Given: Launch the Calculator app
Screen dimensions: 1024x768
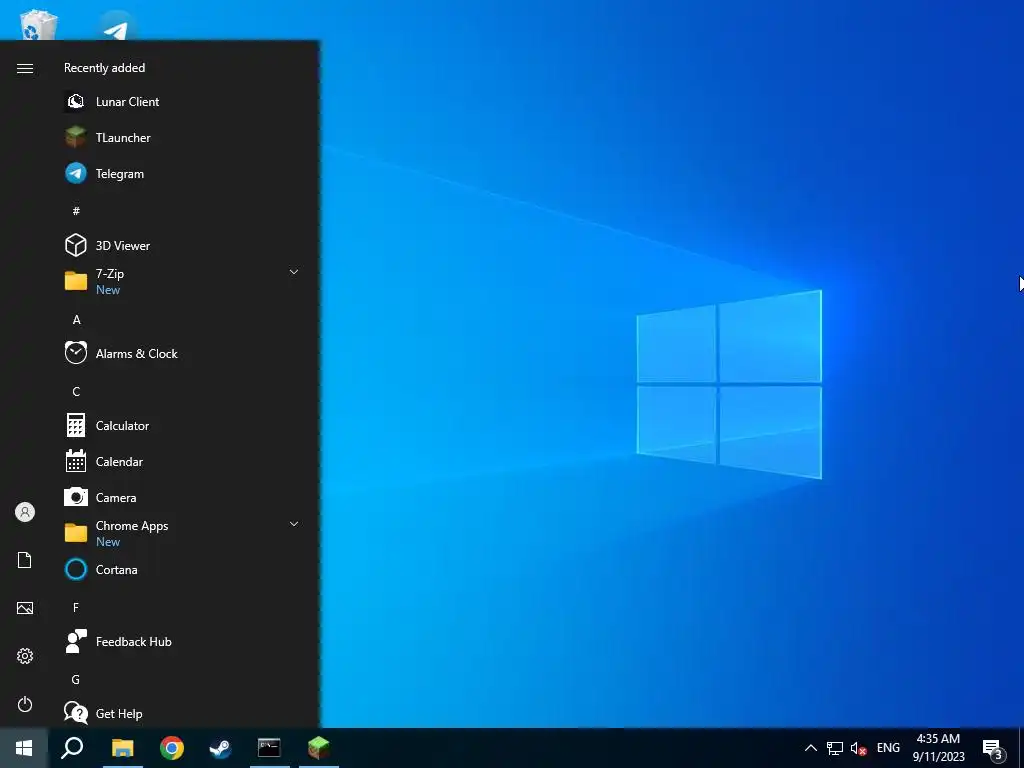Looking at the screenshot, I should (x=184, y=426).
